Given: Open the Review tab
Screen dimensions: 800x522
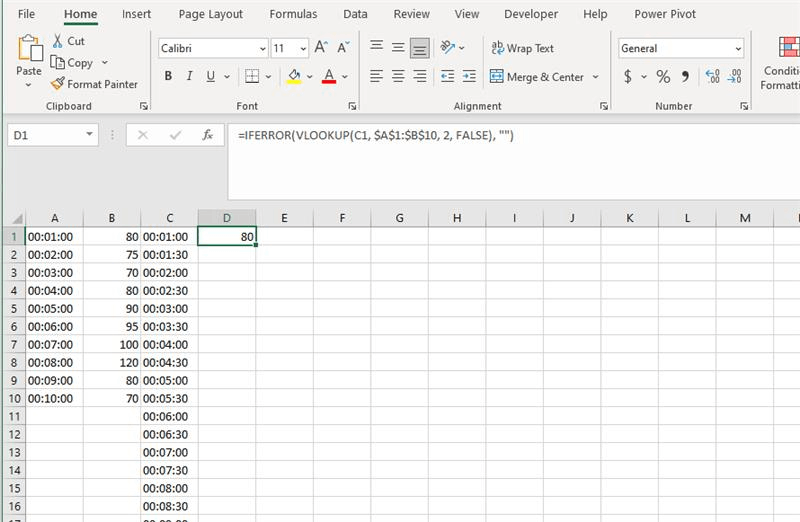Looking at the screenshot, I should coord(411,14).
